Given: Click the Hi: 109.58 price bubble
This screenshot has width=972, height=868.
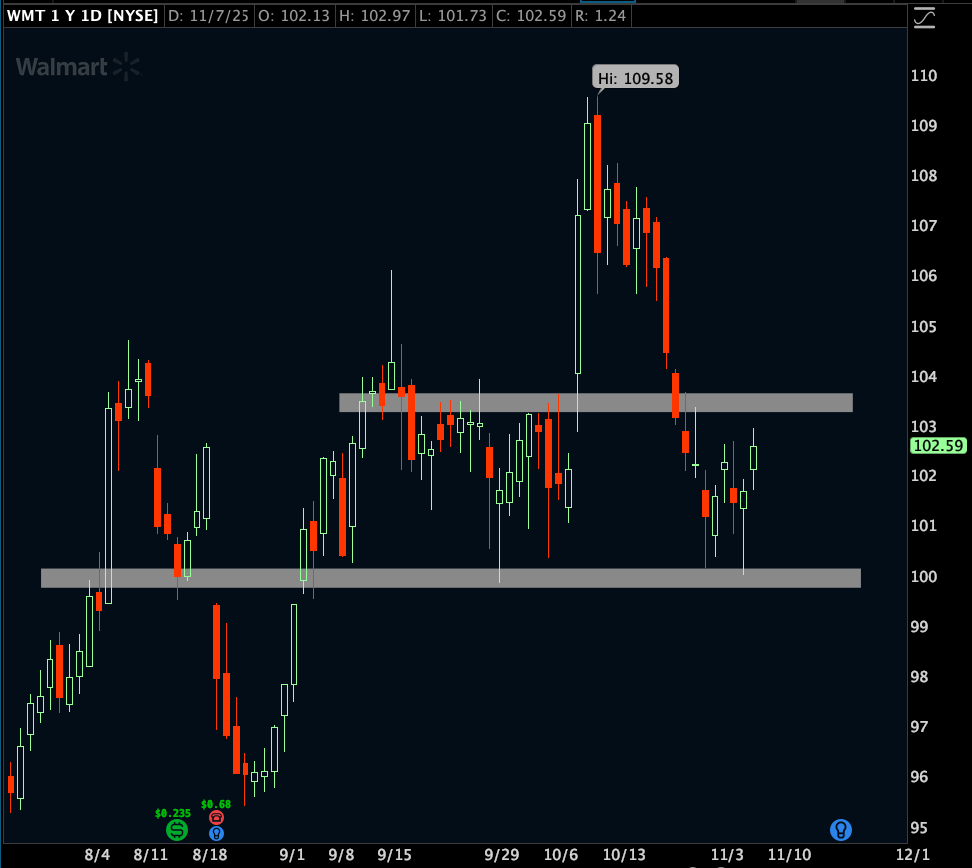Looking at the screenshot, I should point(636,78).
